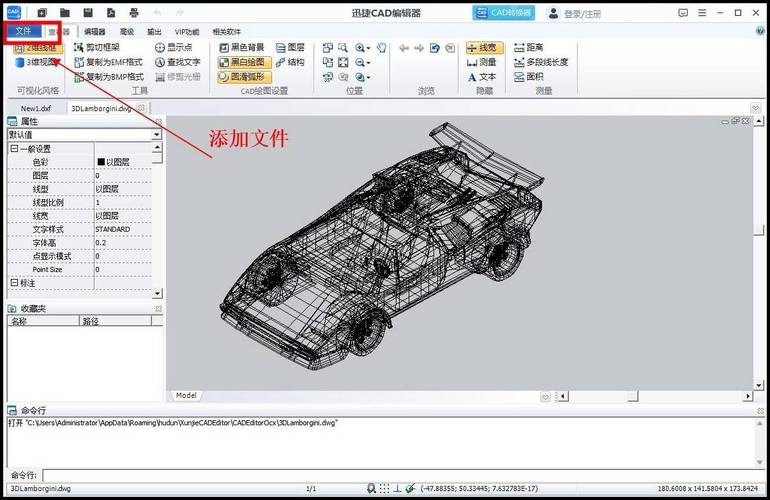Open the feedback message icon in title bar
The height and width of the screenshot is (500, 770).
pos(683,13)
